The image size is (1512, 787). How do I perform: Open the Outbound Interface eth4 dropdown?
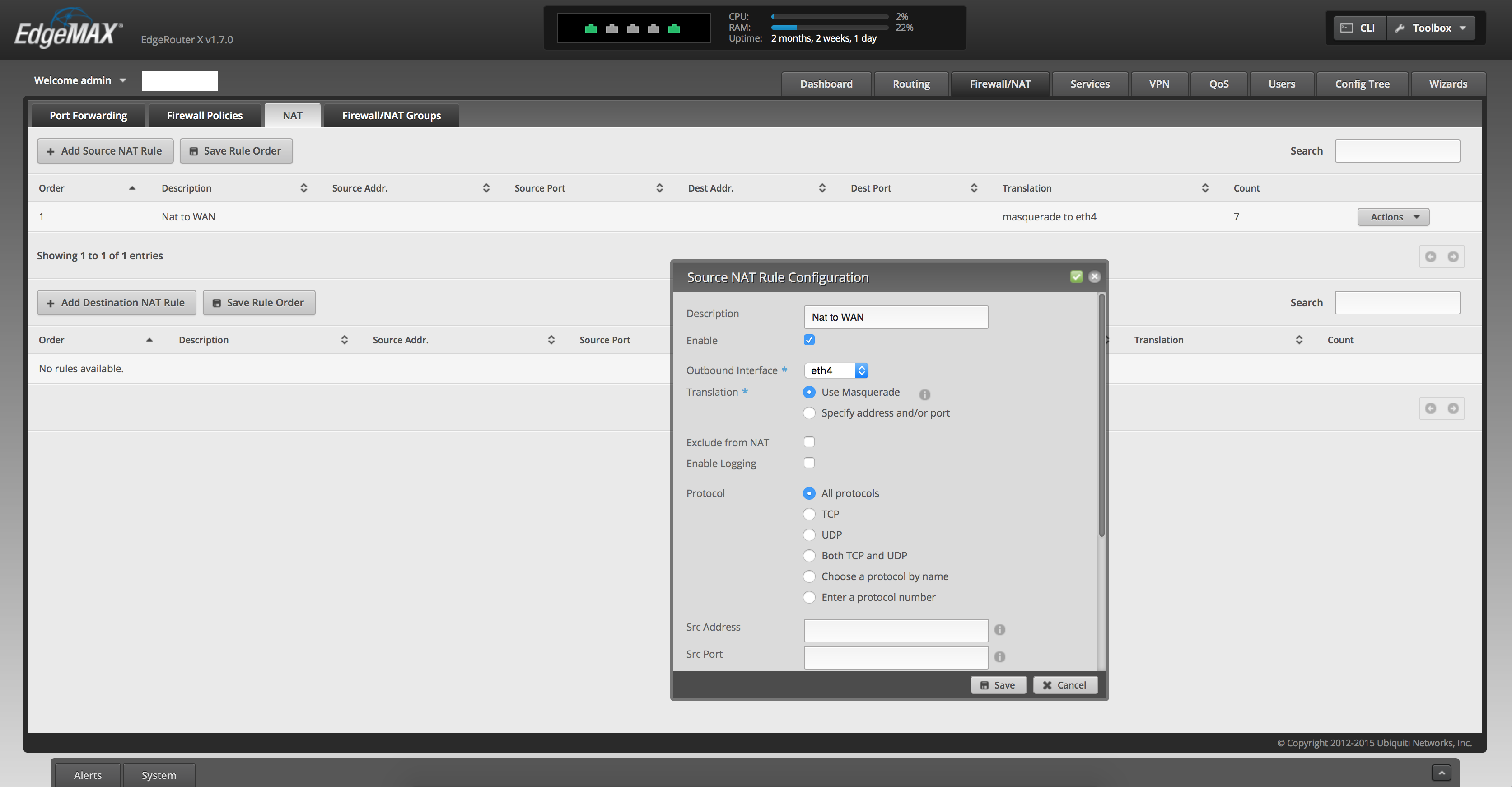(836, 370)
